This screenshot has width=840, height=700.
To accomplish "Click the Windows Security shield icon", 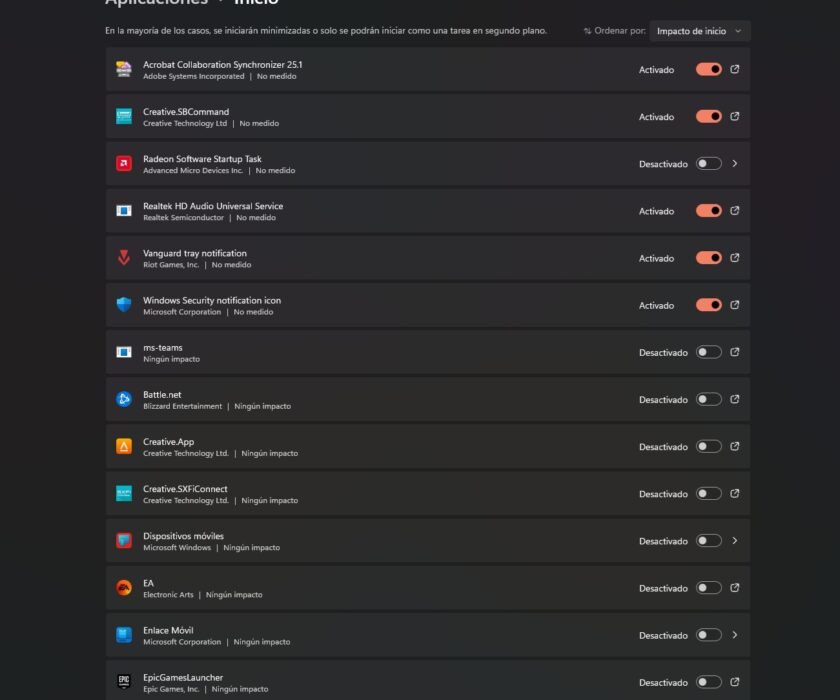I will 123,305.
